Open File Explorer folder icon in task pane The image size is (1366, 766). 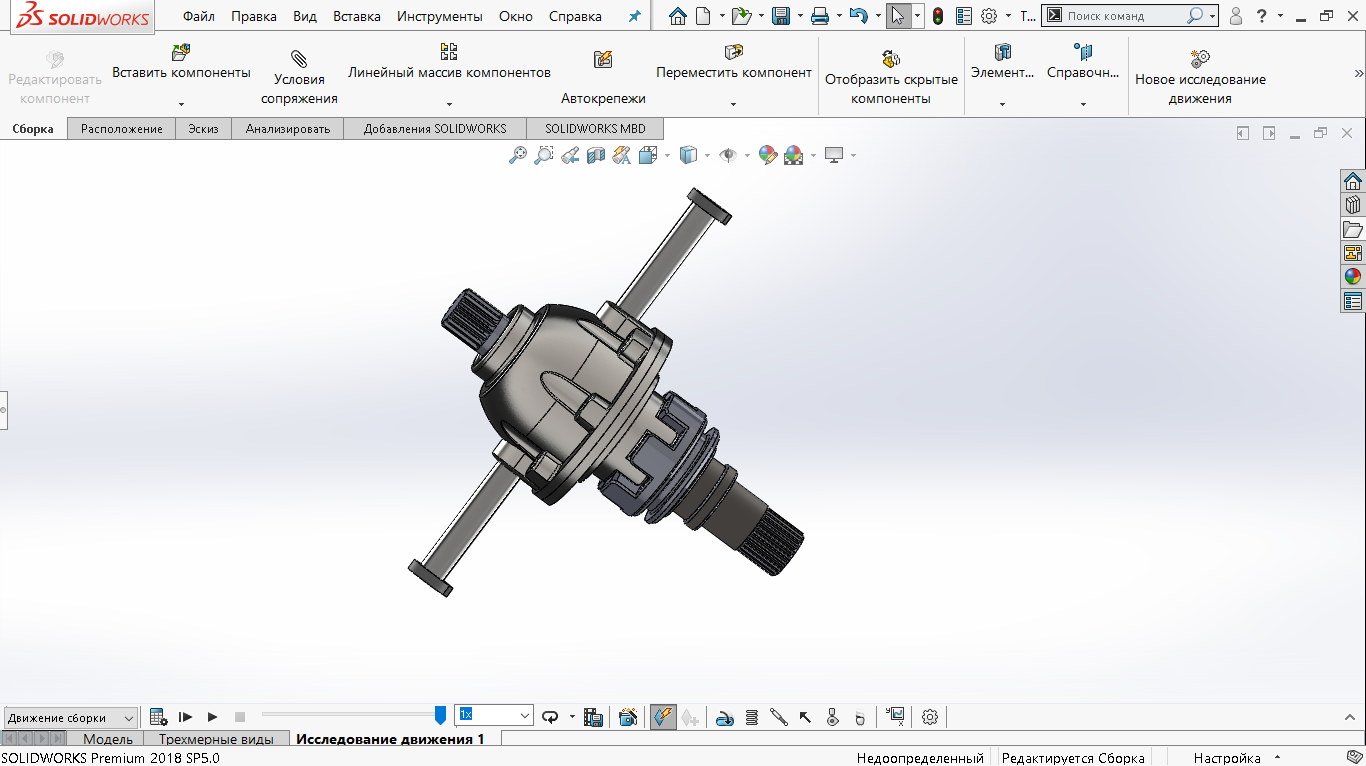click(x=1353, y=229)
